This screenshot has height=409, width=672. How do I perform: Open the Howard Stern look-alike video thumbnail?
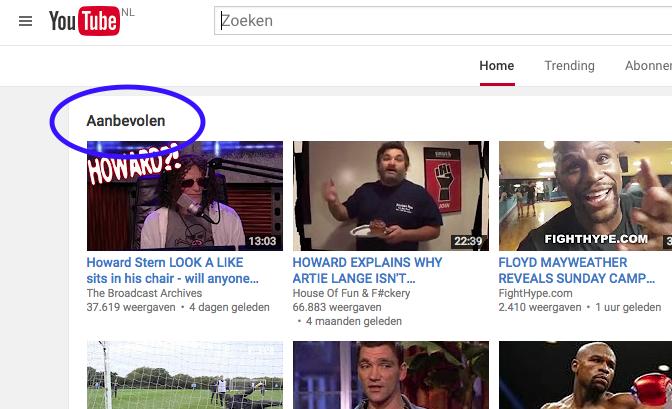tap(185, 196)
